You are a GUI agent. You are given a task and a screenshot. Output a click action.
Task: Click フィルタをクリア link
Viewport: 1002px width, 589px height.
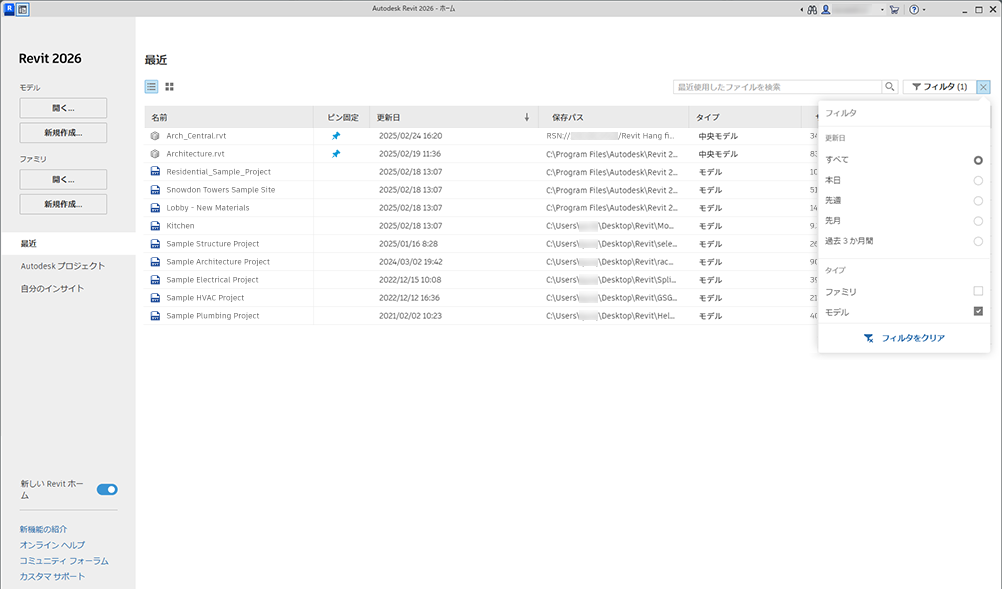tap(913, 338)
